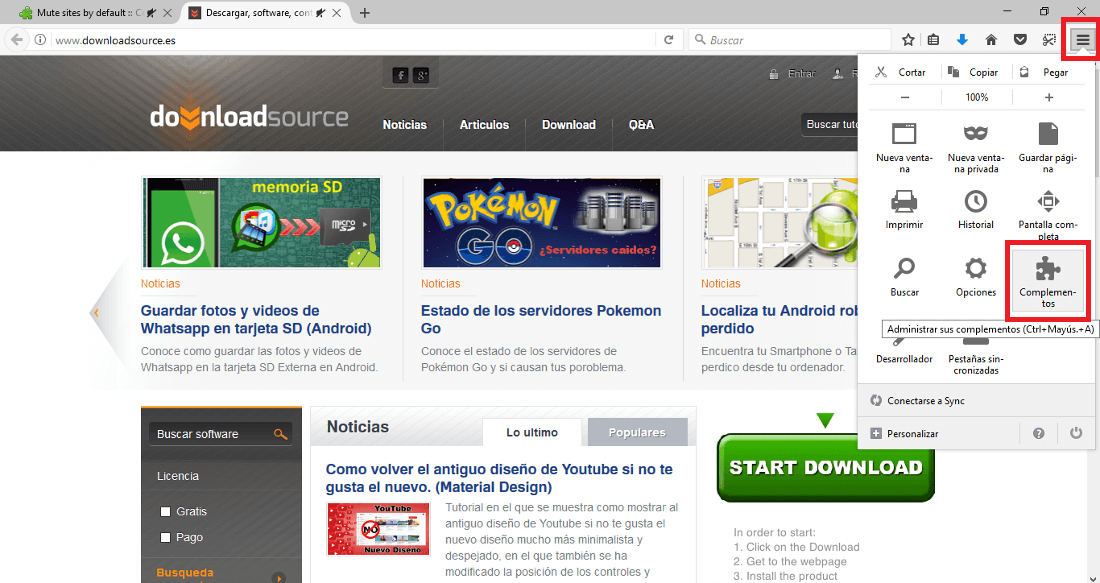Click Copiar in edit controls
1100x583 pixels.
974,72
